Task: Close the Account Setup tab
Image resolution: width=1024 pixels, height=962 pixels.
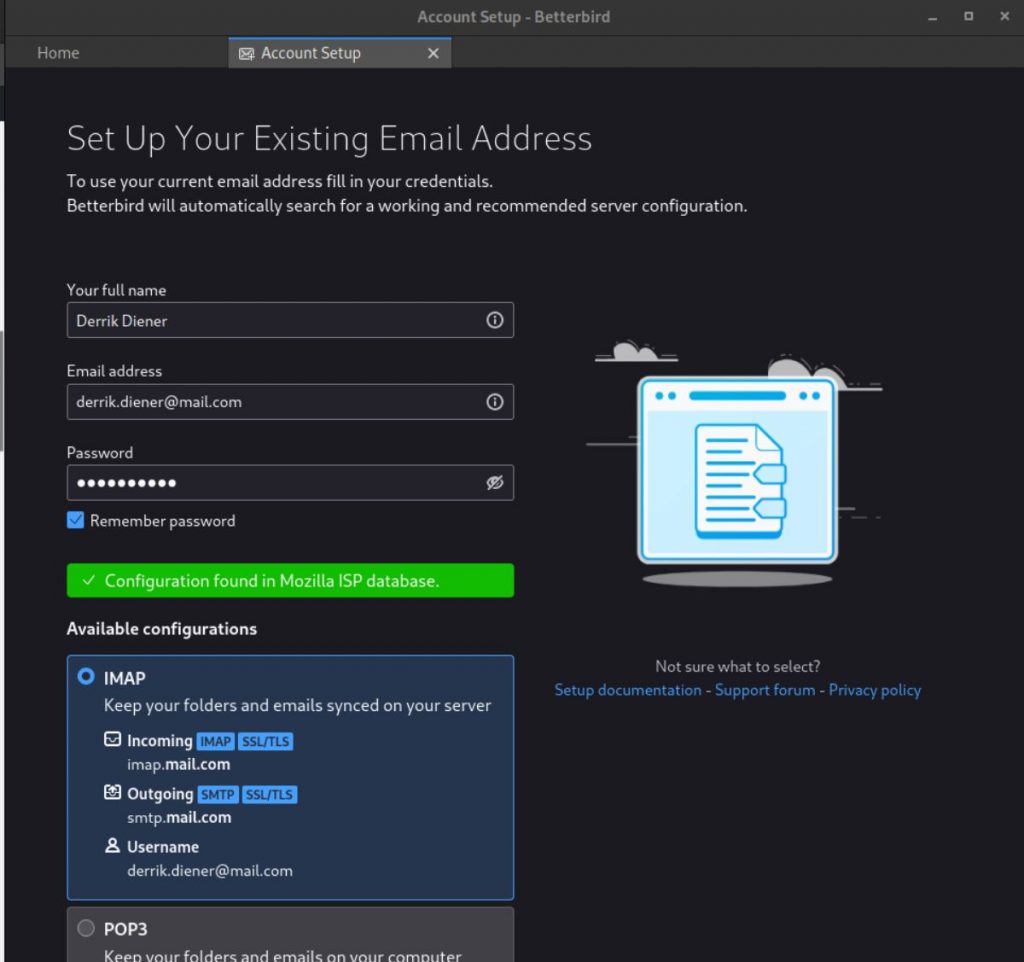Action: coord(433,53)
